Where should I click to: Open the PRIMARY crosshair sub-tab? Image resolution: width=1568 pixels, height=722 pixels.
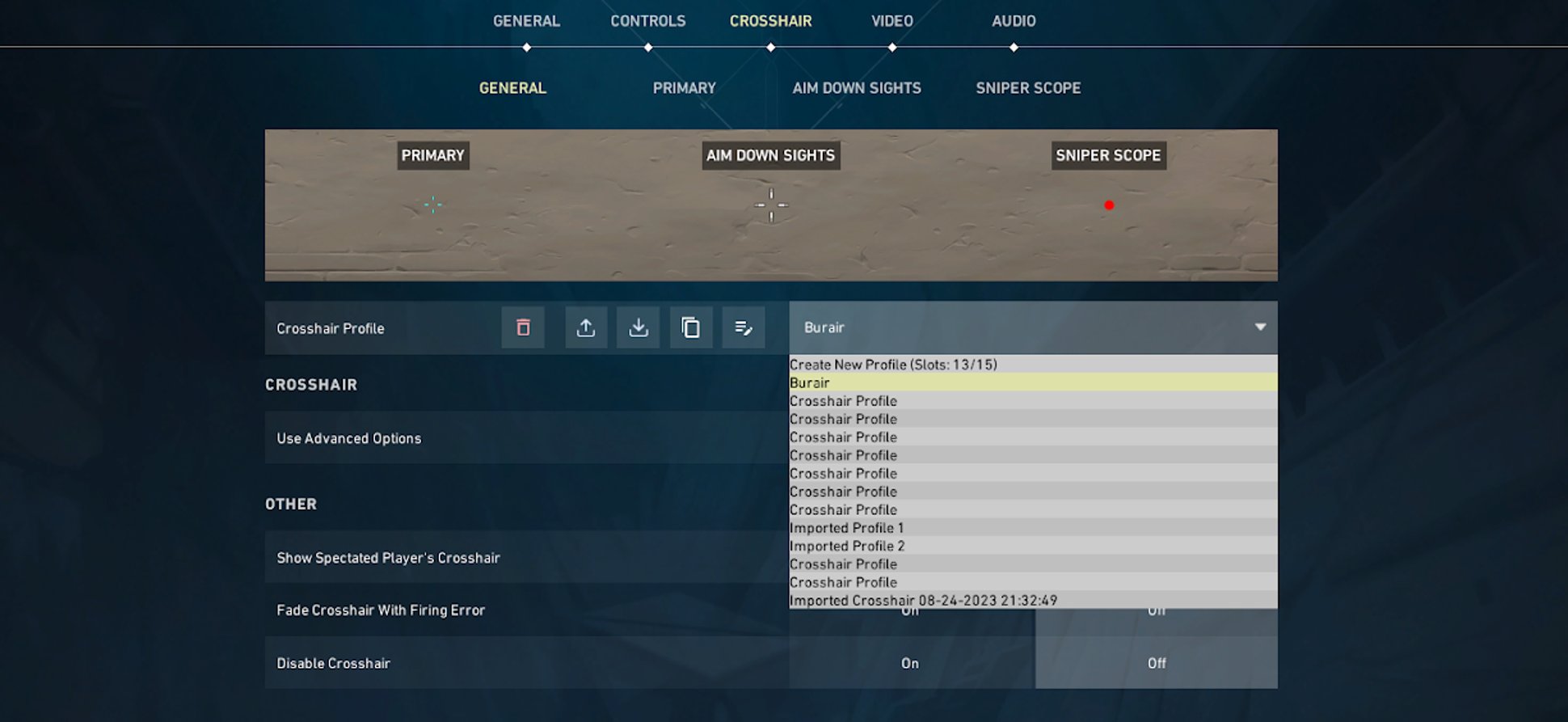pyautogui.click(x=684, y=88)
